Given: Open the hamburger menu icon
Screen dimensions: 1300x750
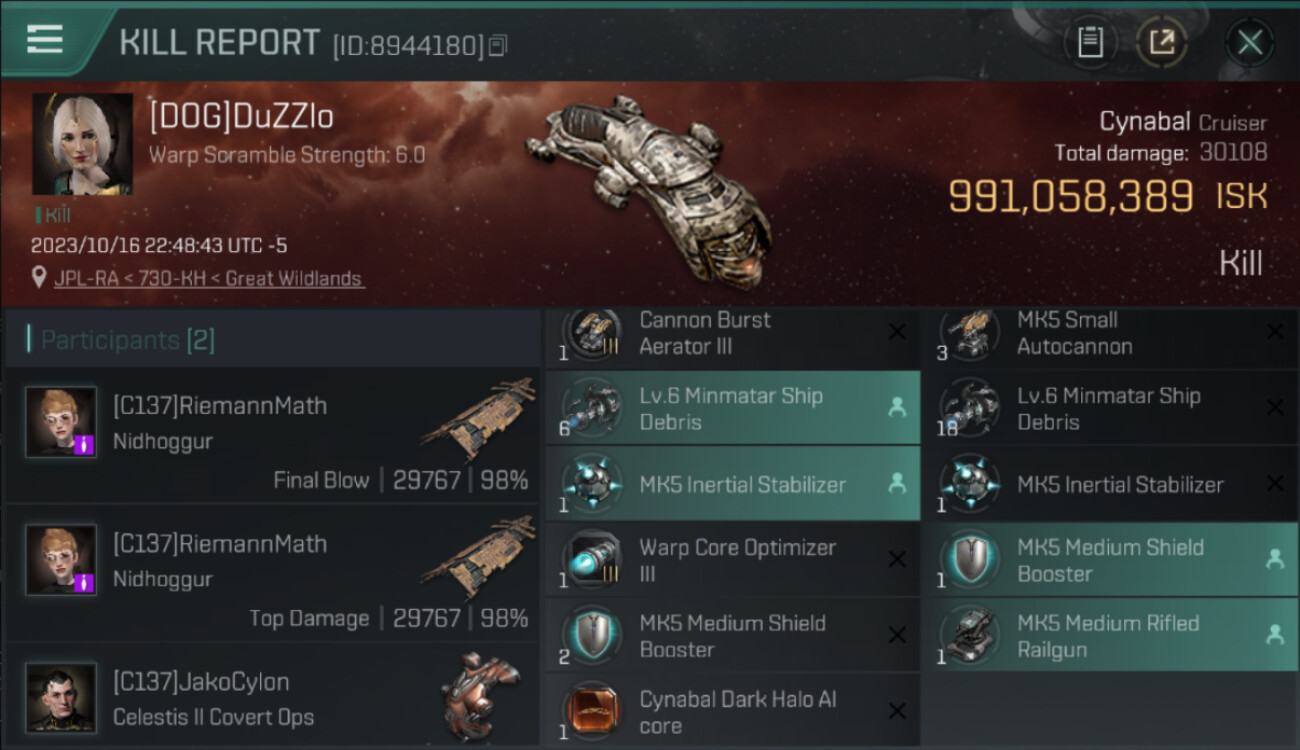Looking at the screenshot, I should 45,40.
